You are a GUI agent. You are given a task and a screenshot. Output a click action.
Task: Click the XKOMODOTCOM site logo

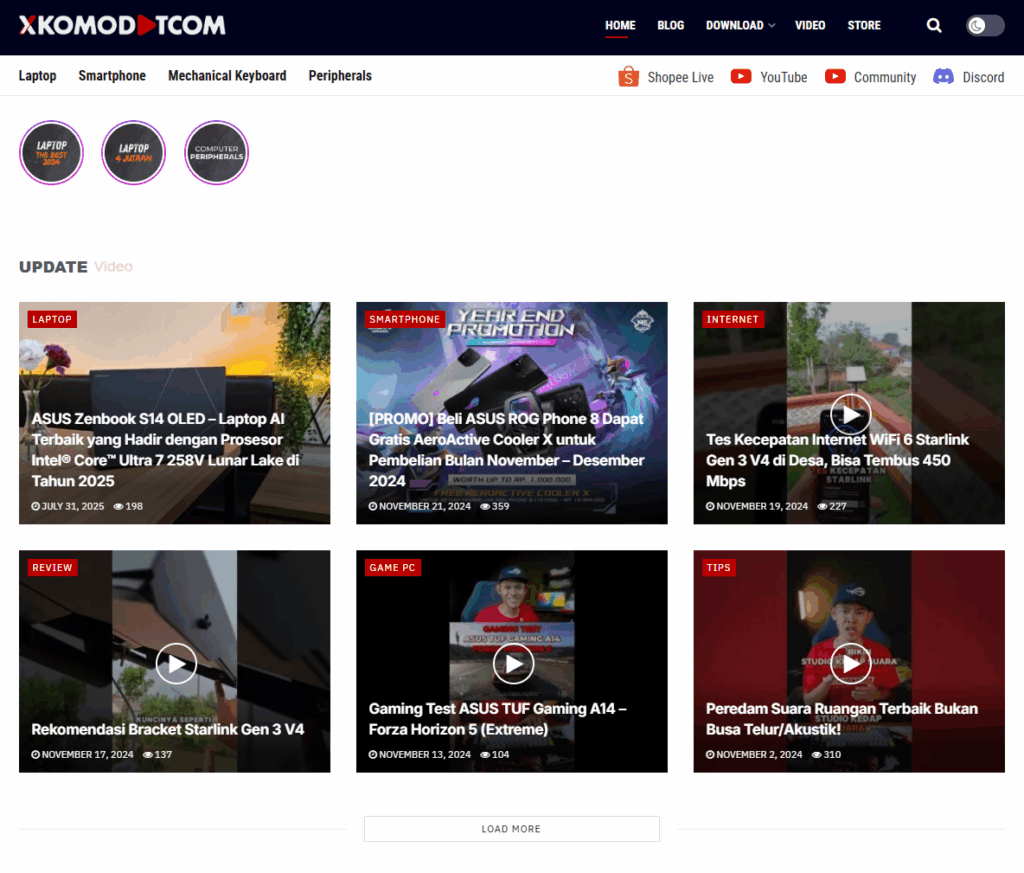tap(122, 26)
